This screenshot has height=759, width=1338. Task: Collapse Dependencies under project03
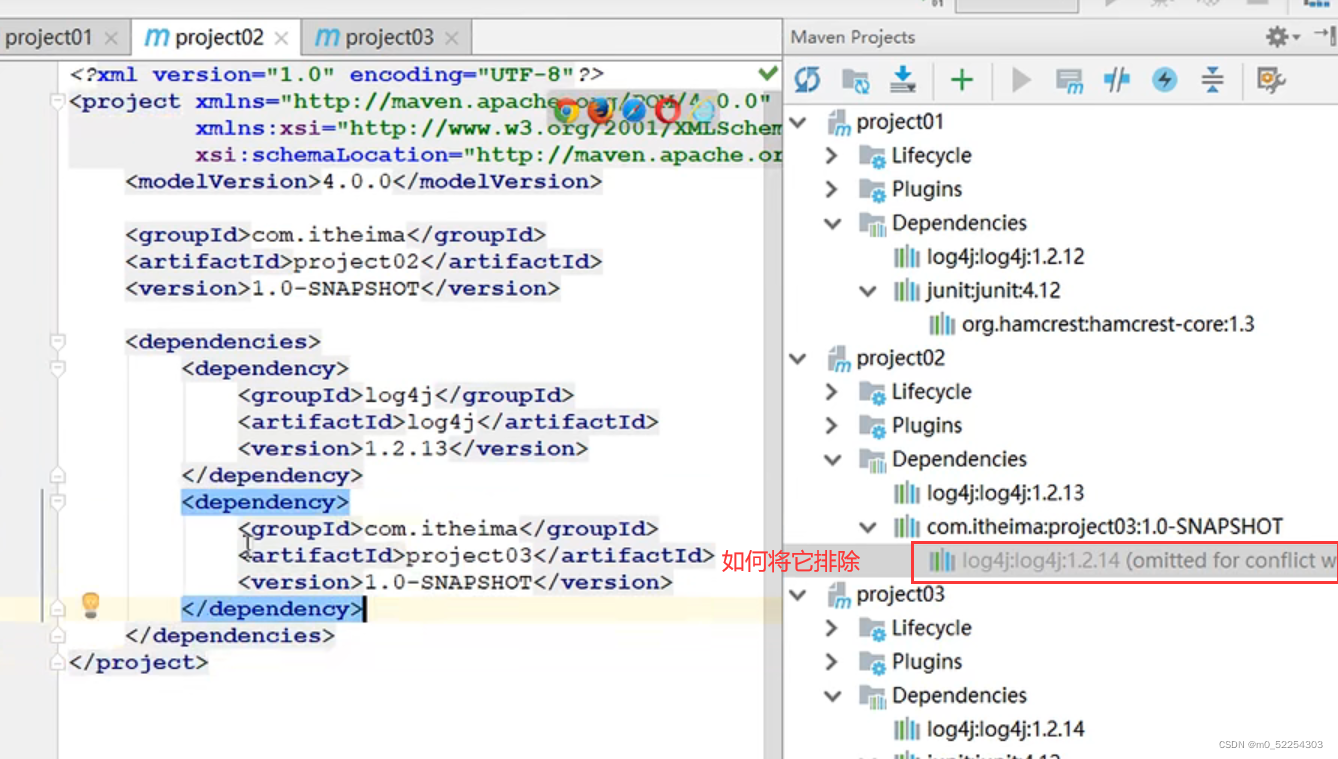click(x=832, y=695)
